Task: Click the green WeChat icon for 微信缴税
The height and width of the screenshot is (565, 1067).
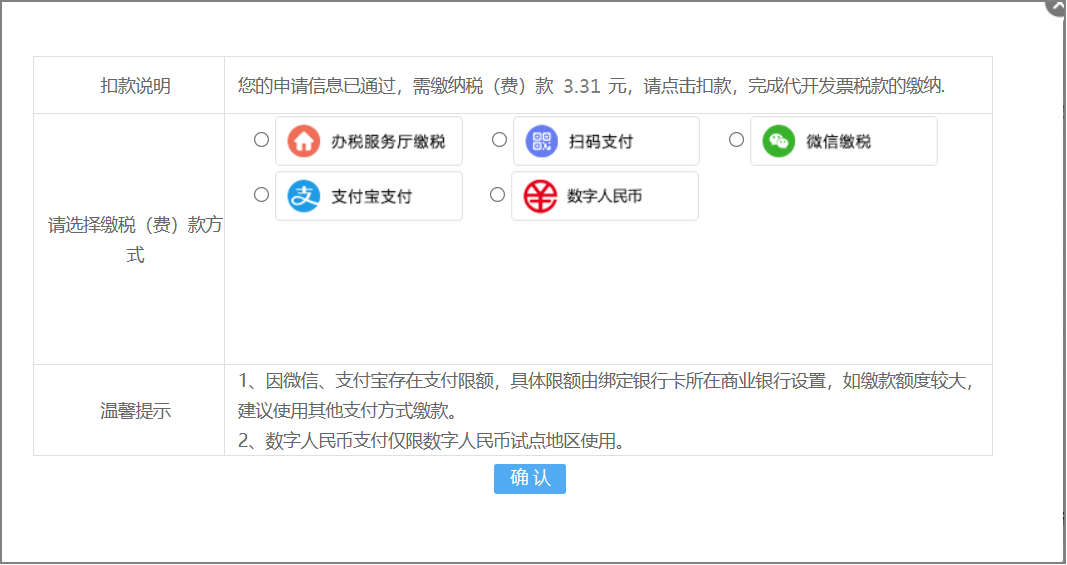Action: (779, 141)
